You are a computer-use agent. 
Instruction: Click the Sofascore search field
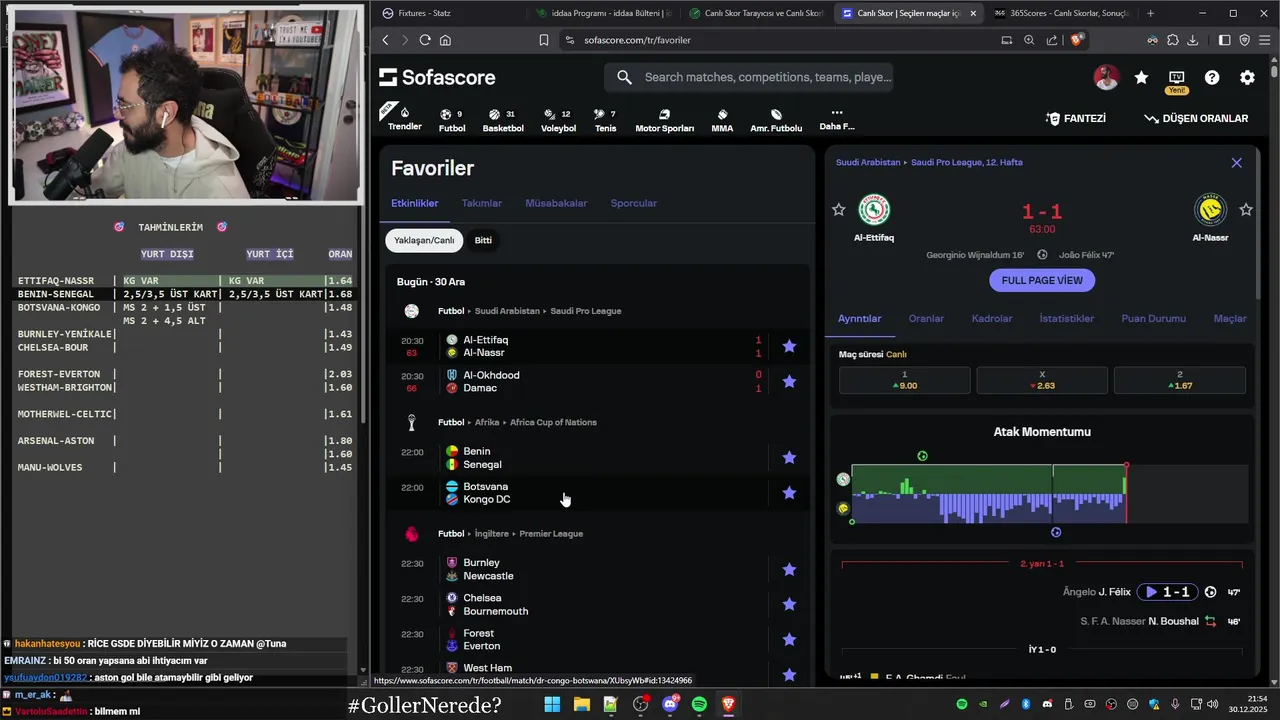click(x=749, y=77)
